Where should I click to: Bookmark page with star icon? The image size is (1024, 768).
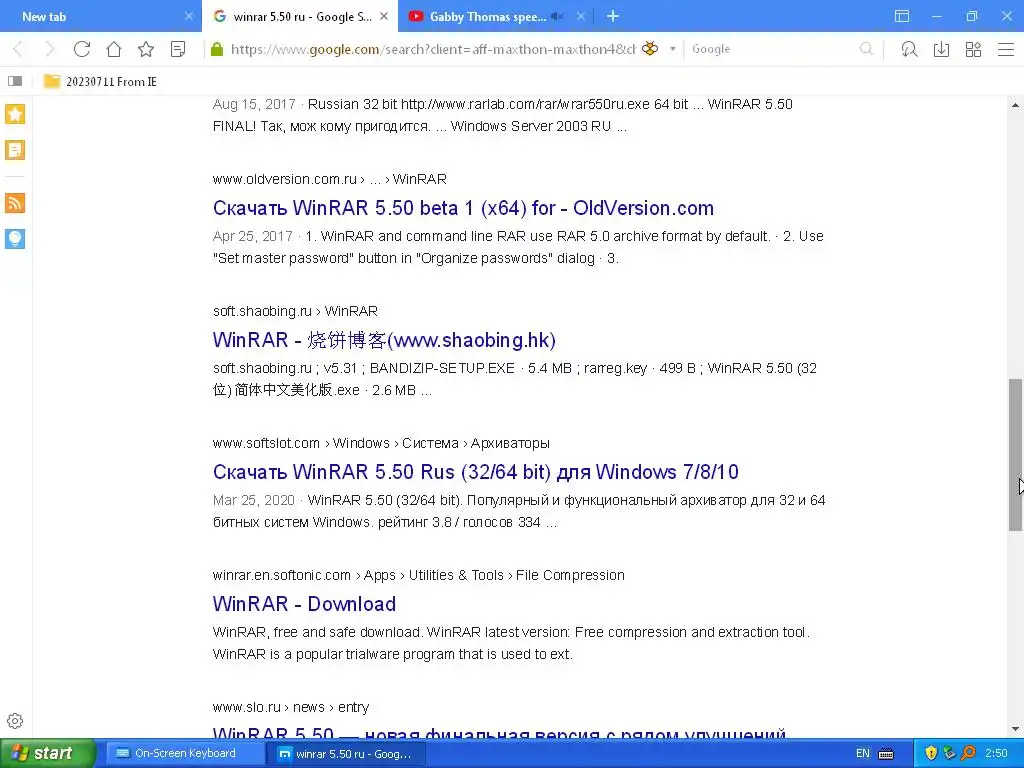[146, 49]
